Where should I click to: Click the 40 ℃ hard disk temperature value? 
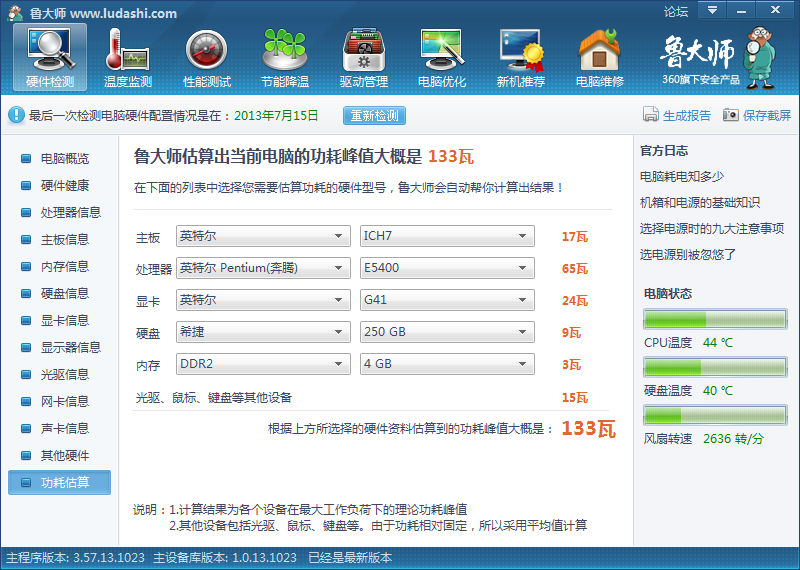(717, 391)
